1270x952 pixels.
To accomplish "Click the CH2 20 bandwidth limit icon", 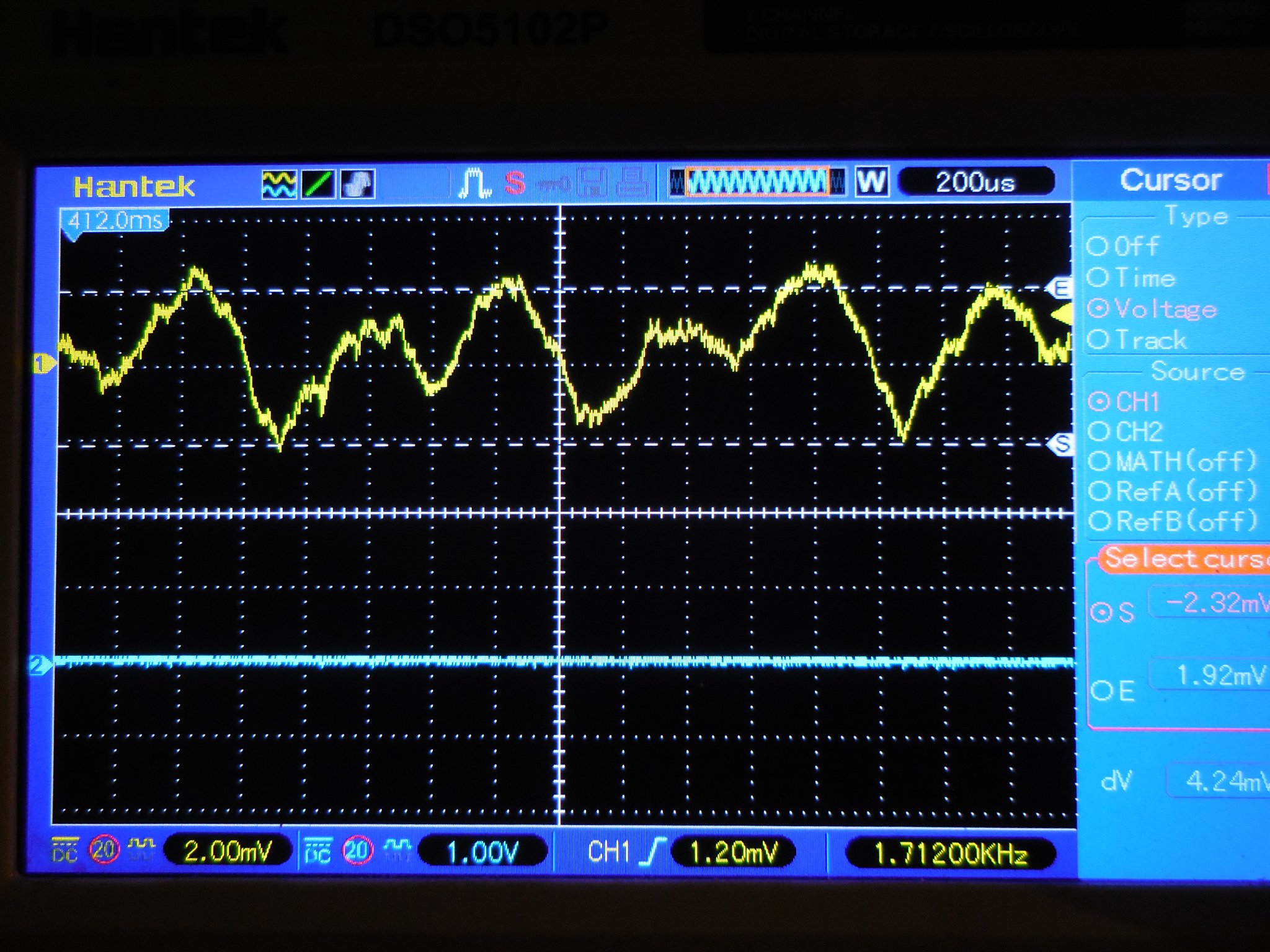I will (357, 851).
